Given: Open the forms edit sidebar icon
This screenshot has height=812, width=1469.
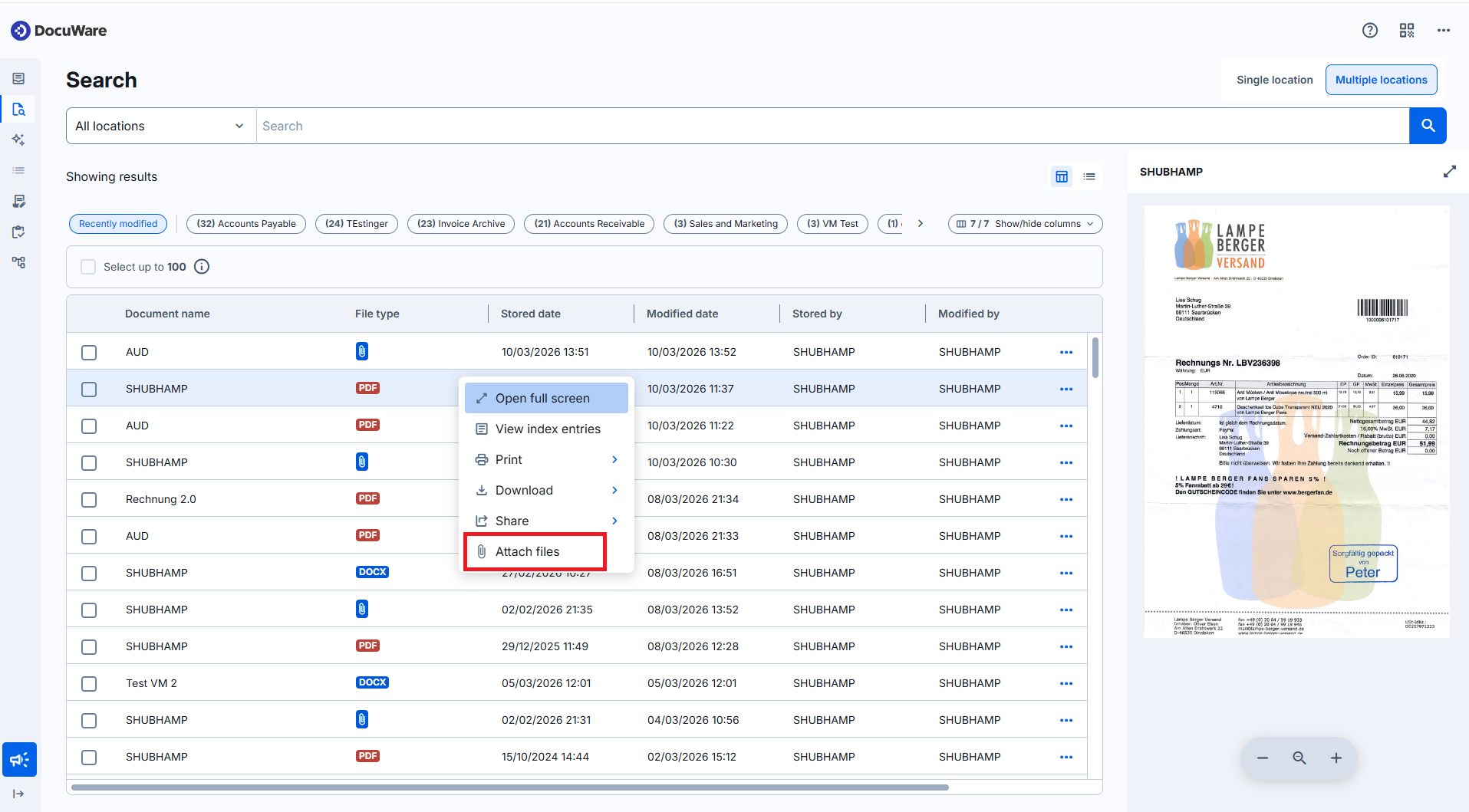Looking at the screenshot, I should [x=19, y=201].
